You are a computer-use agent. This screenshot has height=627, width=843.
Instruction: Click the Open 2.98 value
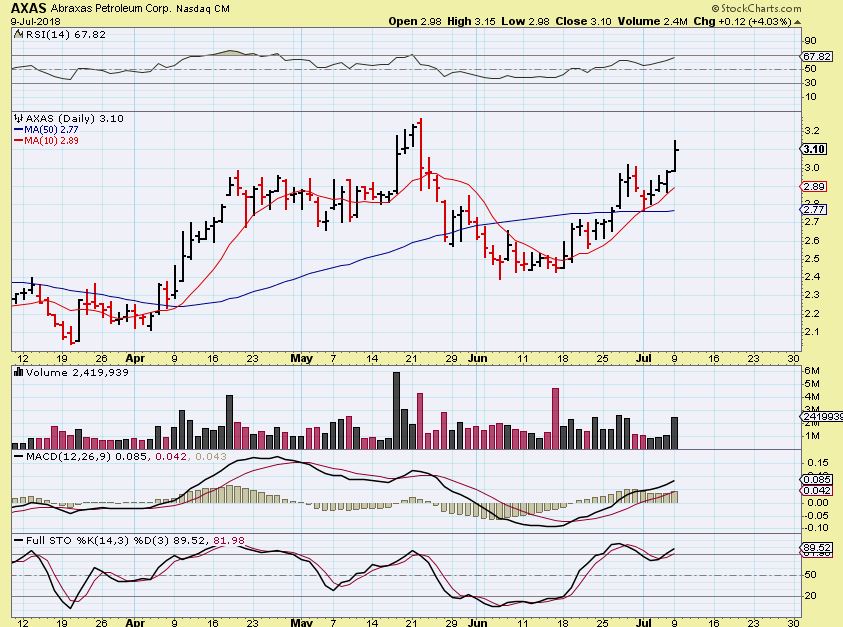(x=415, y=22)
